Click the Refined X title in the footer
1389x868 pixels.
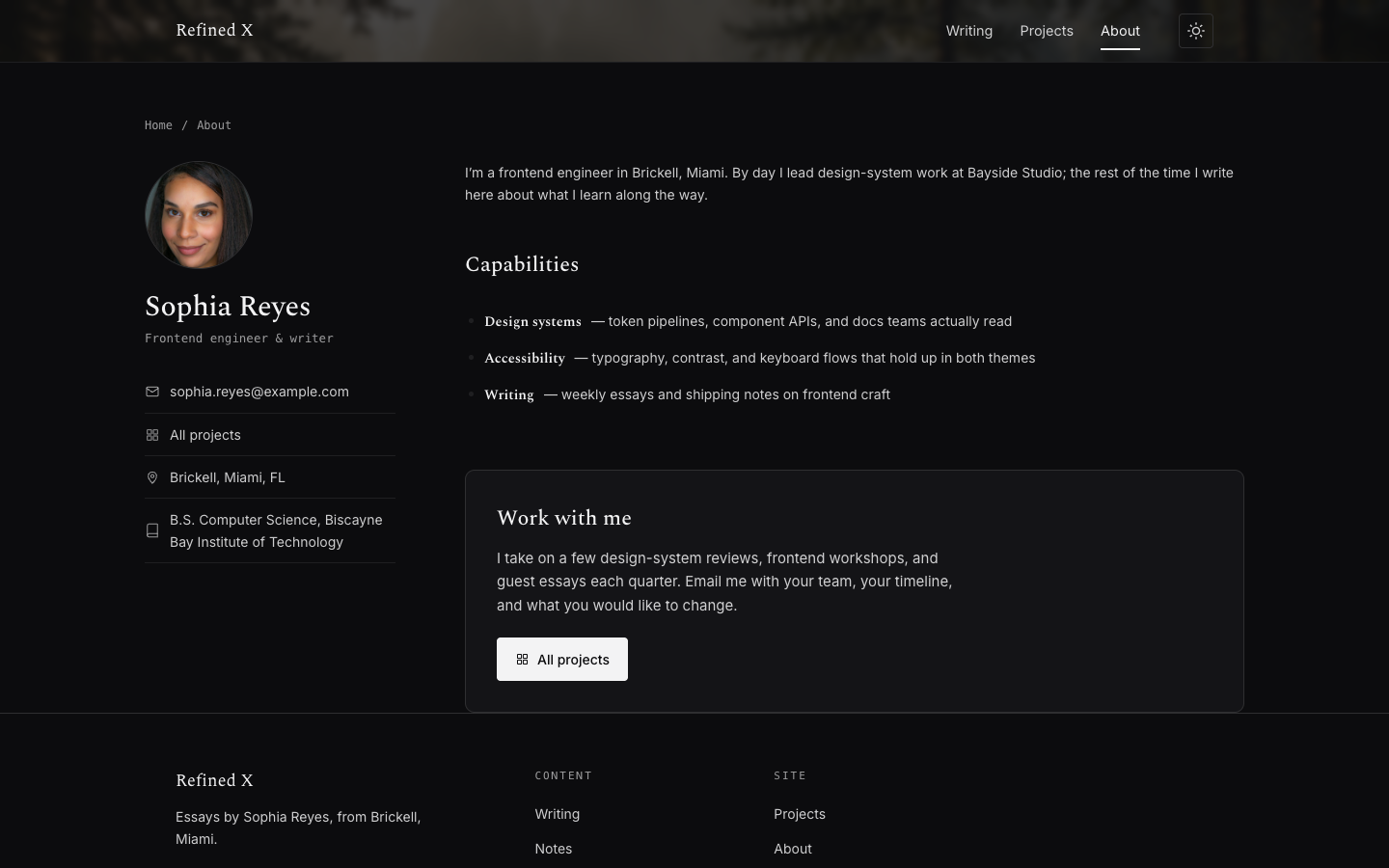pos(214,780)
